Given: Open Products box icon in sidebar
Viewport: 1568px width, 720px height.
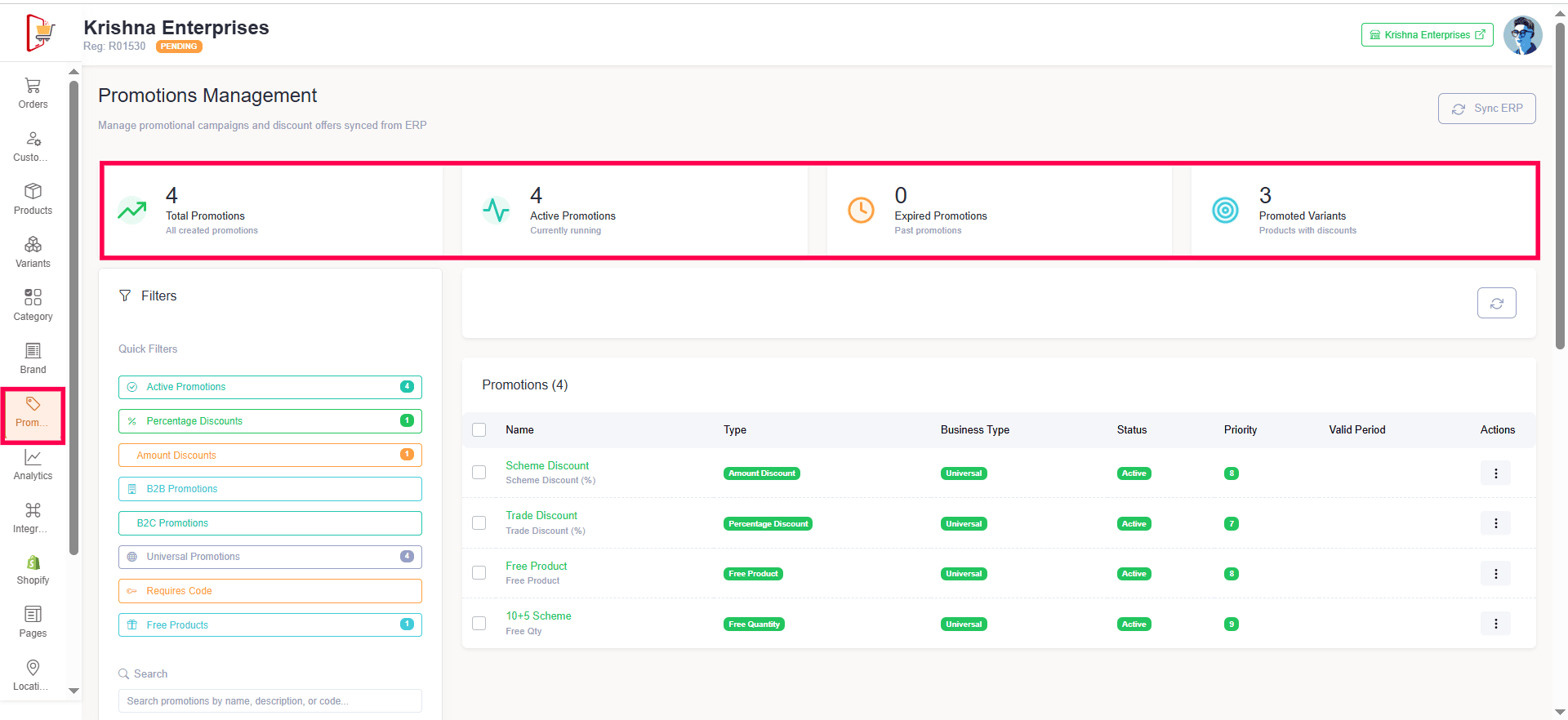Looking at the screenshot, I should (33, 192).
